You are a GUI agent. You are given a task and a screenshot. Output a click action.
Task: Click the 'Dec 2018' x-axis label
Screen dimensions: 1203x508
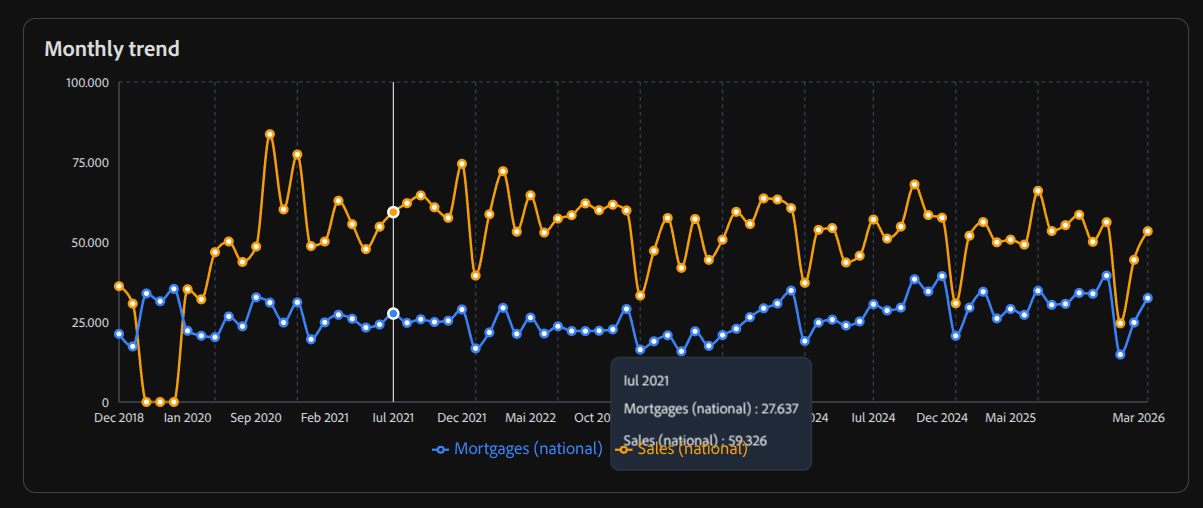coord(119,418)
